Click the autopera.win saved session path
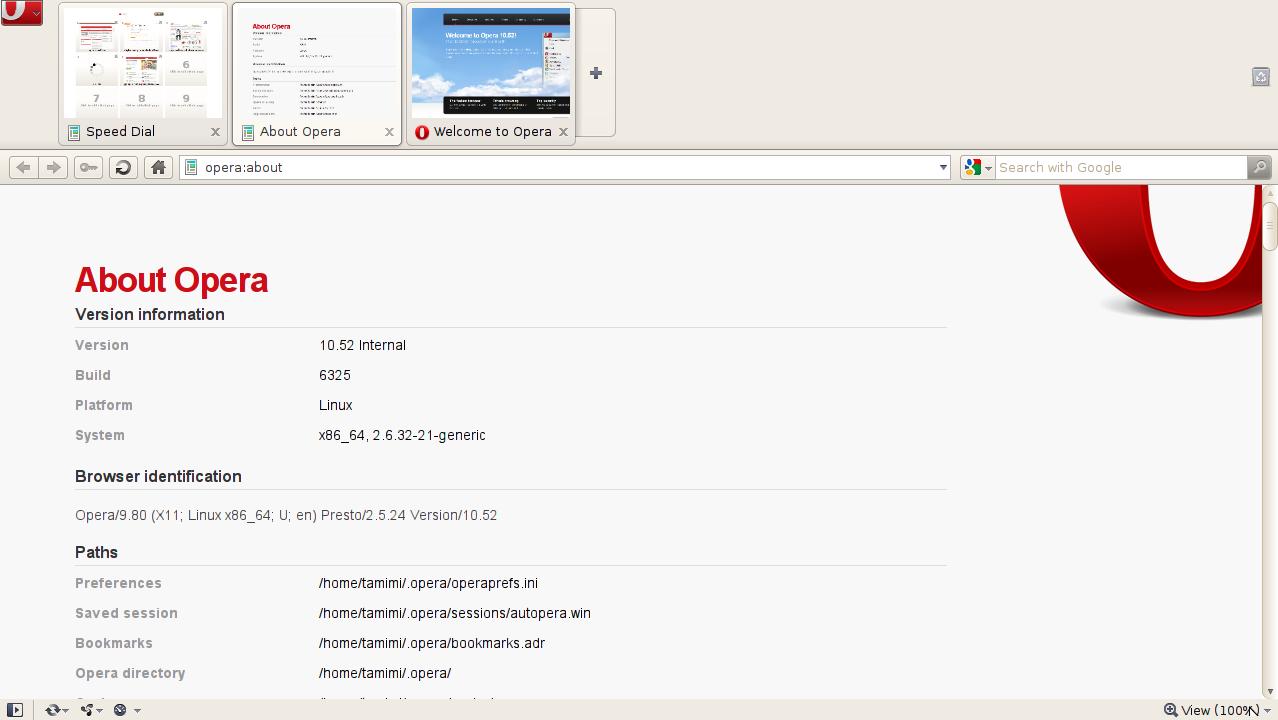Viewport: 1278px width, 720px height. 455,613
